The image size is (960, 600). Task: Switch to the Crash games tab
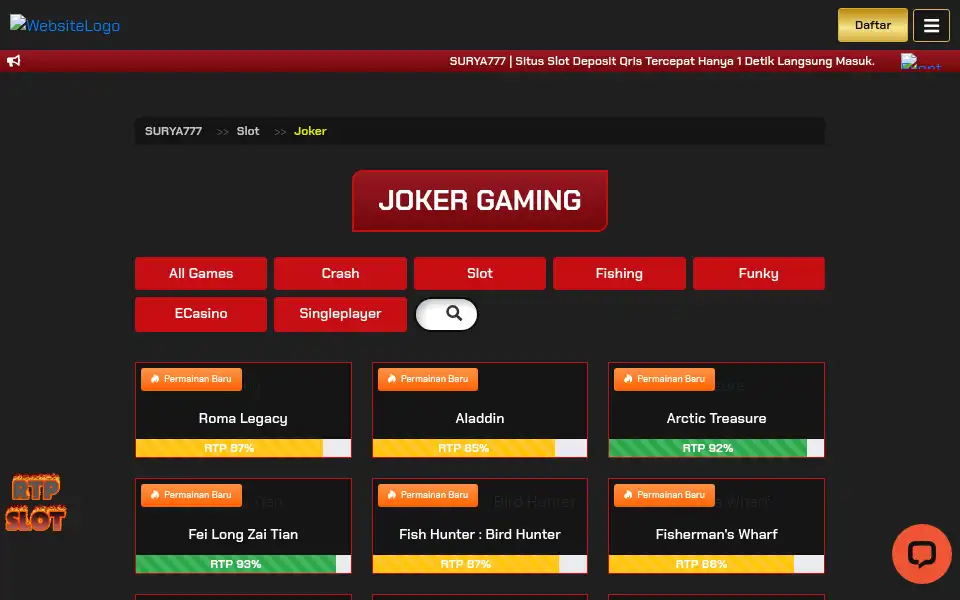coord(340,273)
